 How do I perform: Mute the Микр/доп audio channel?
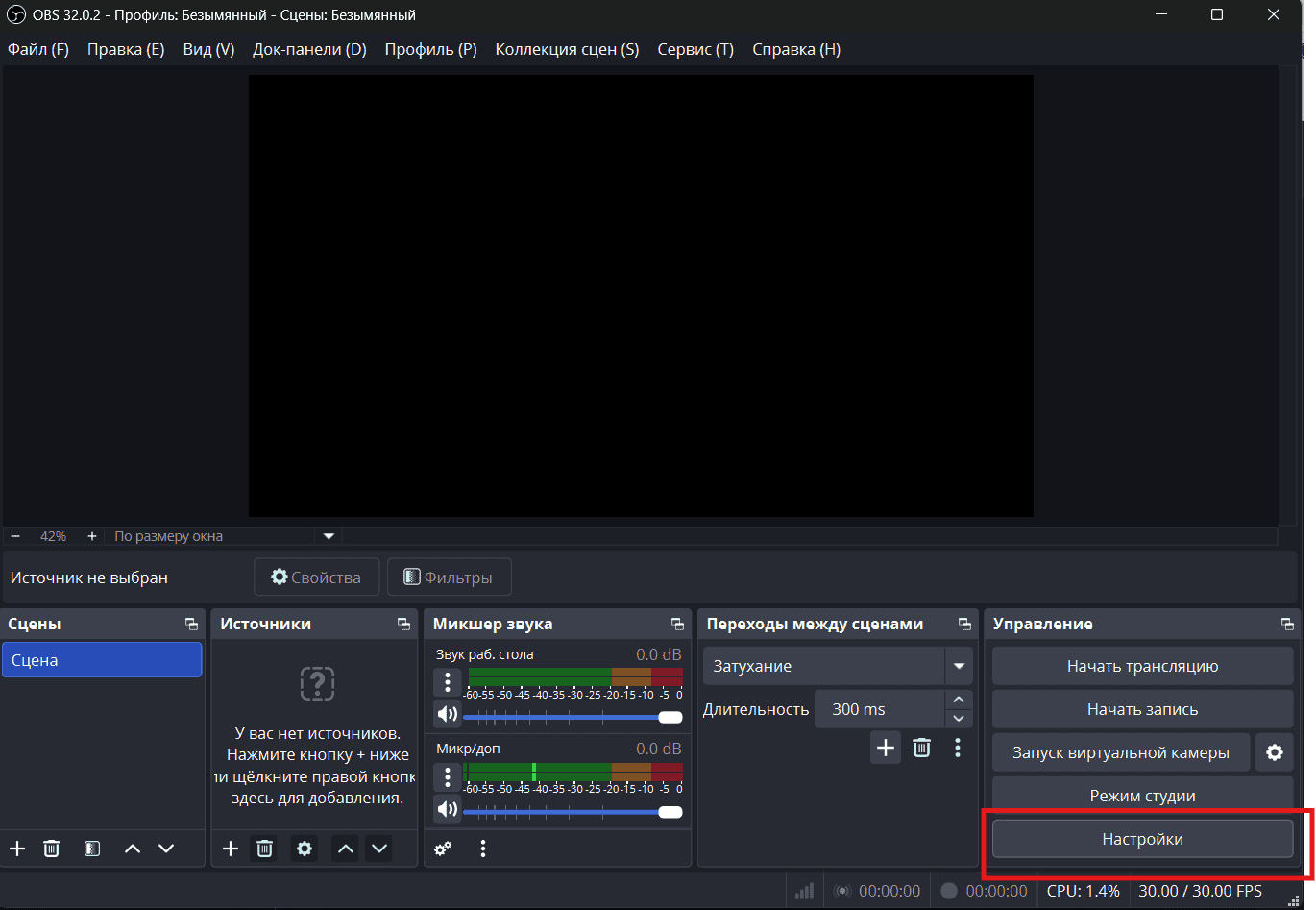448,809
